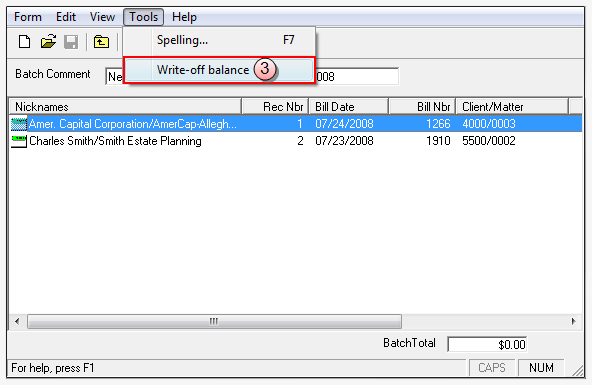Screen dimensions: 592x385
Task: Click the New document toolbar icon
Action: [25, 42]
